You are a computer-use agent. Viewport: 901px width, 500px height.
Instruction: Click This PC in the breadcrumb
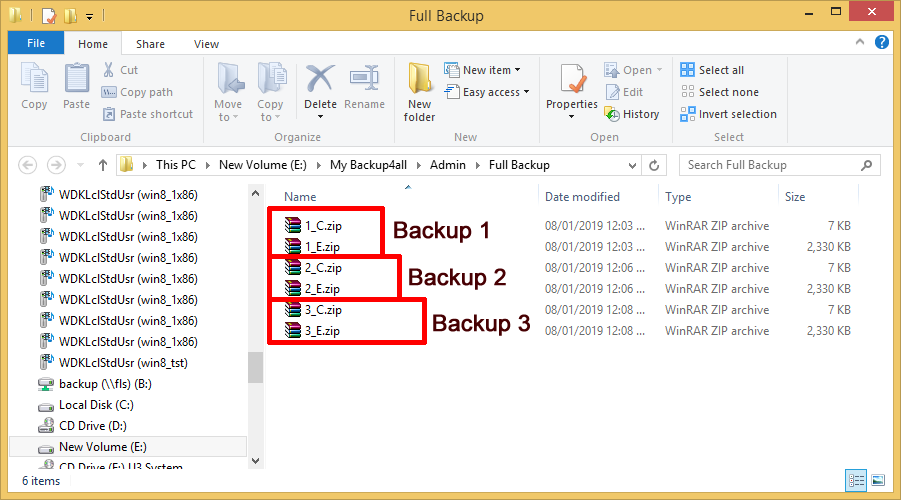click(176, 165)
